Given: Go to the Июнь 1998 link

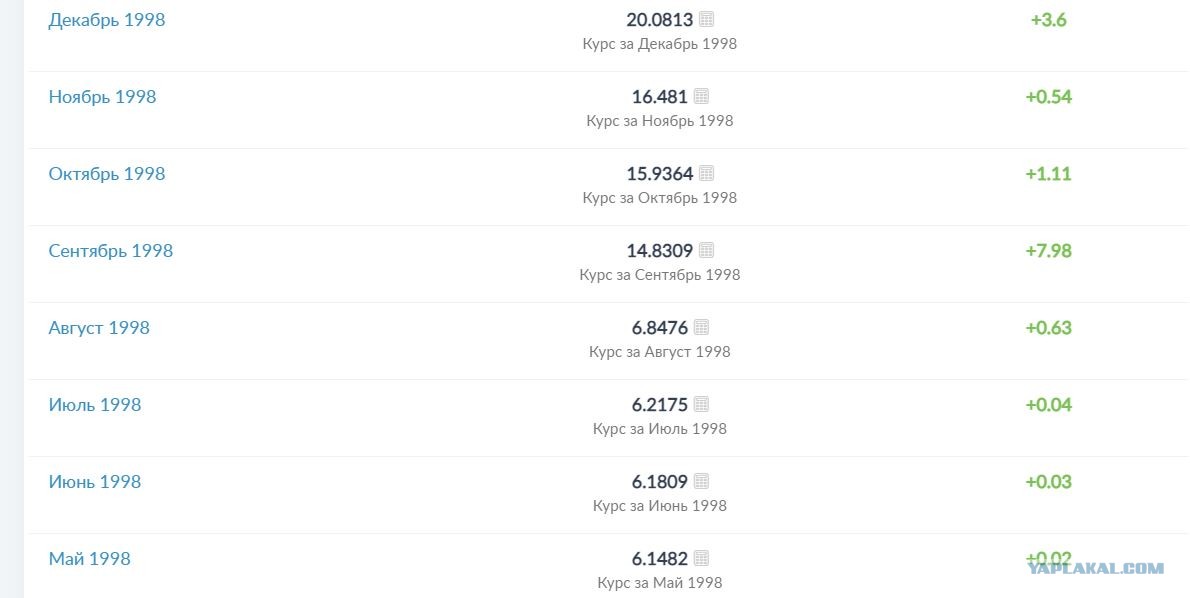Looking at the screenshot, I should click(x=95, y=482).
